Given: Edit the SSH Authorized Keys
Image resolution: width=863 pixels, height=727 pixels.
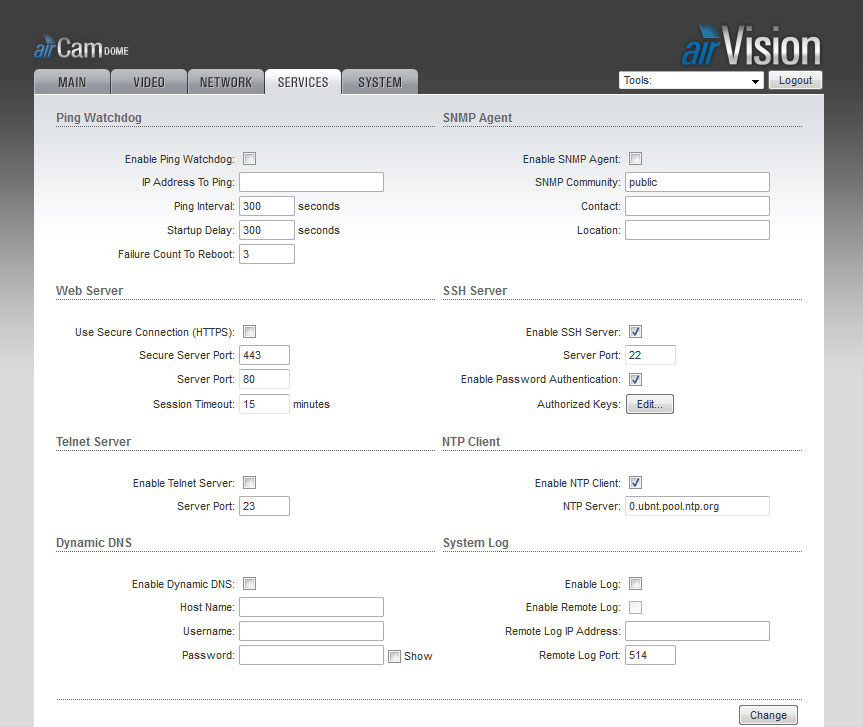Looking at the screenshot, I should [x=649, y=404].
